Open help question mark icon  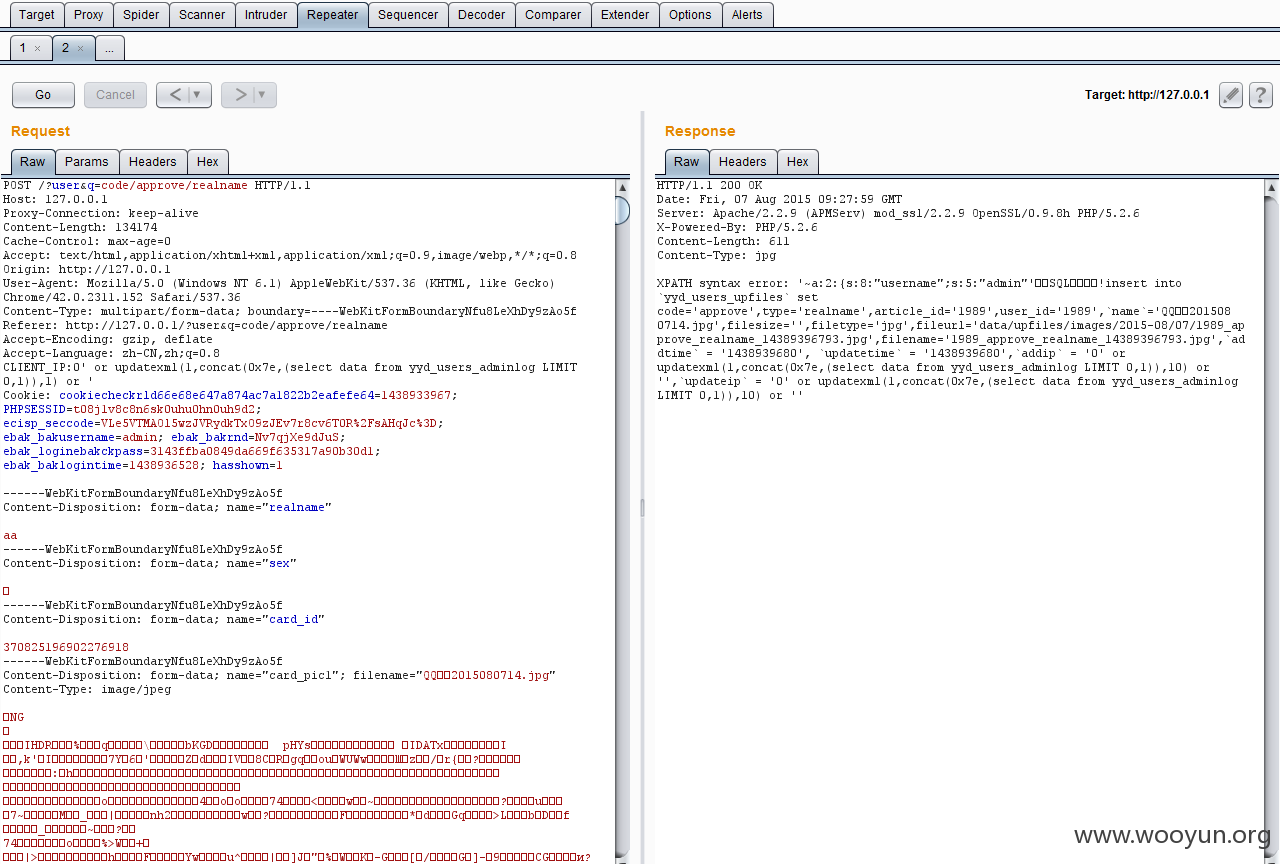click(1261, 95)
